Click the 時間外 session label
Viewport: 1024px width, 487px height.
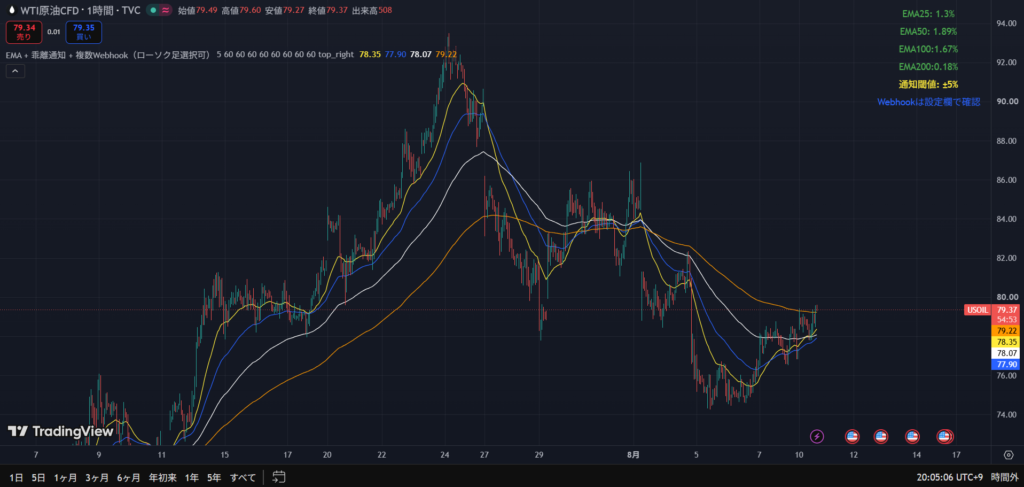pos(1003,477)
